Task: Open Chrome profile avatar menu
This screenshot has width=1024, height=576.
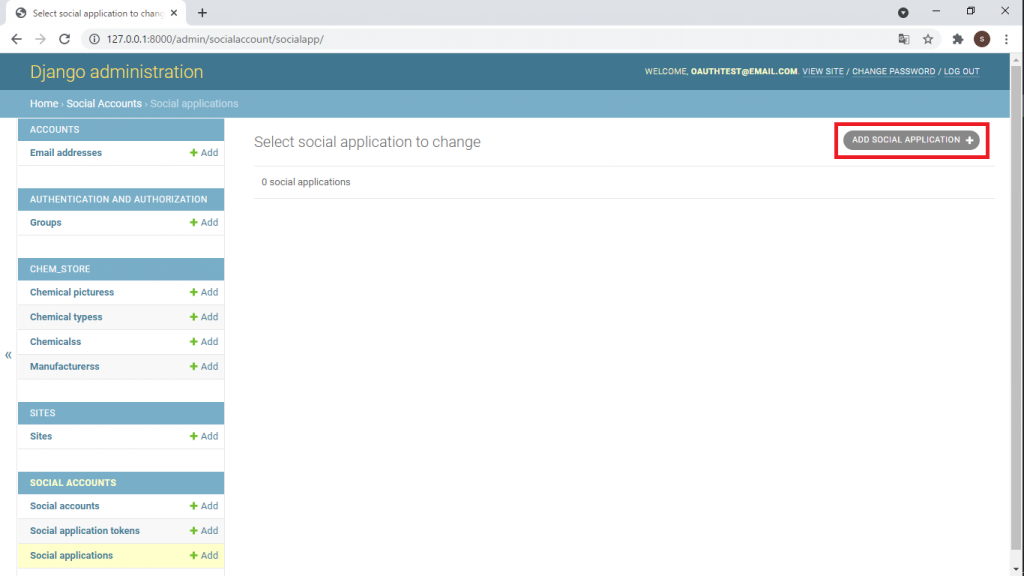Action: pyautogui.click(x=982, y=39)
